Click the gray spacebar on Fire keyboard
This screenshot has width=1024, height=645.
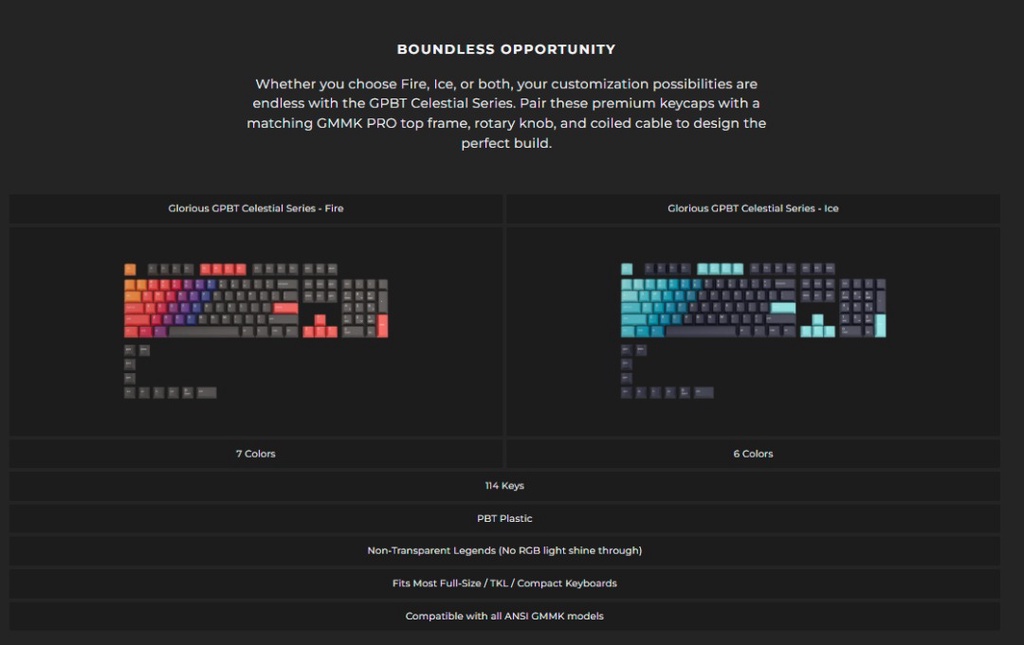click(203, 332)
